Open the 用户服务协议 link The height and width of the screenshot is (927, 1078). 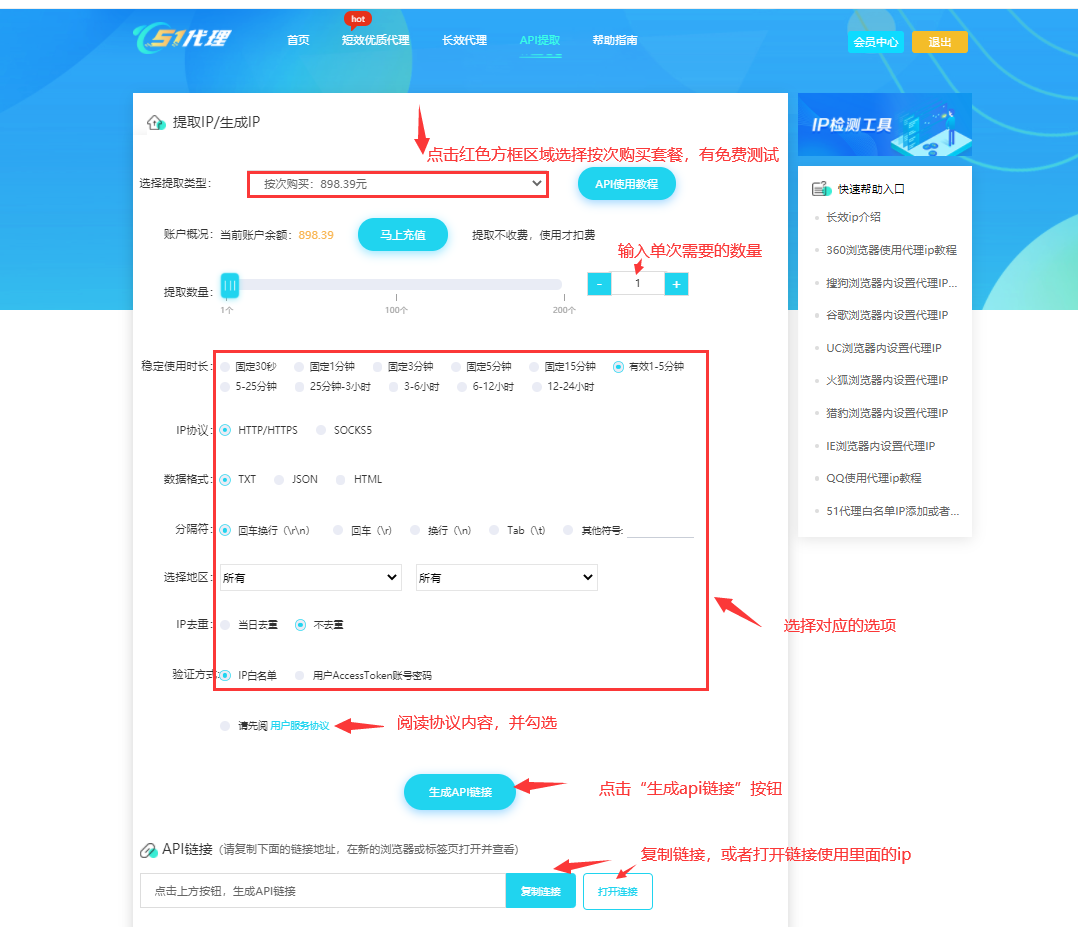click(300, 726)
